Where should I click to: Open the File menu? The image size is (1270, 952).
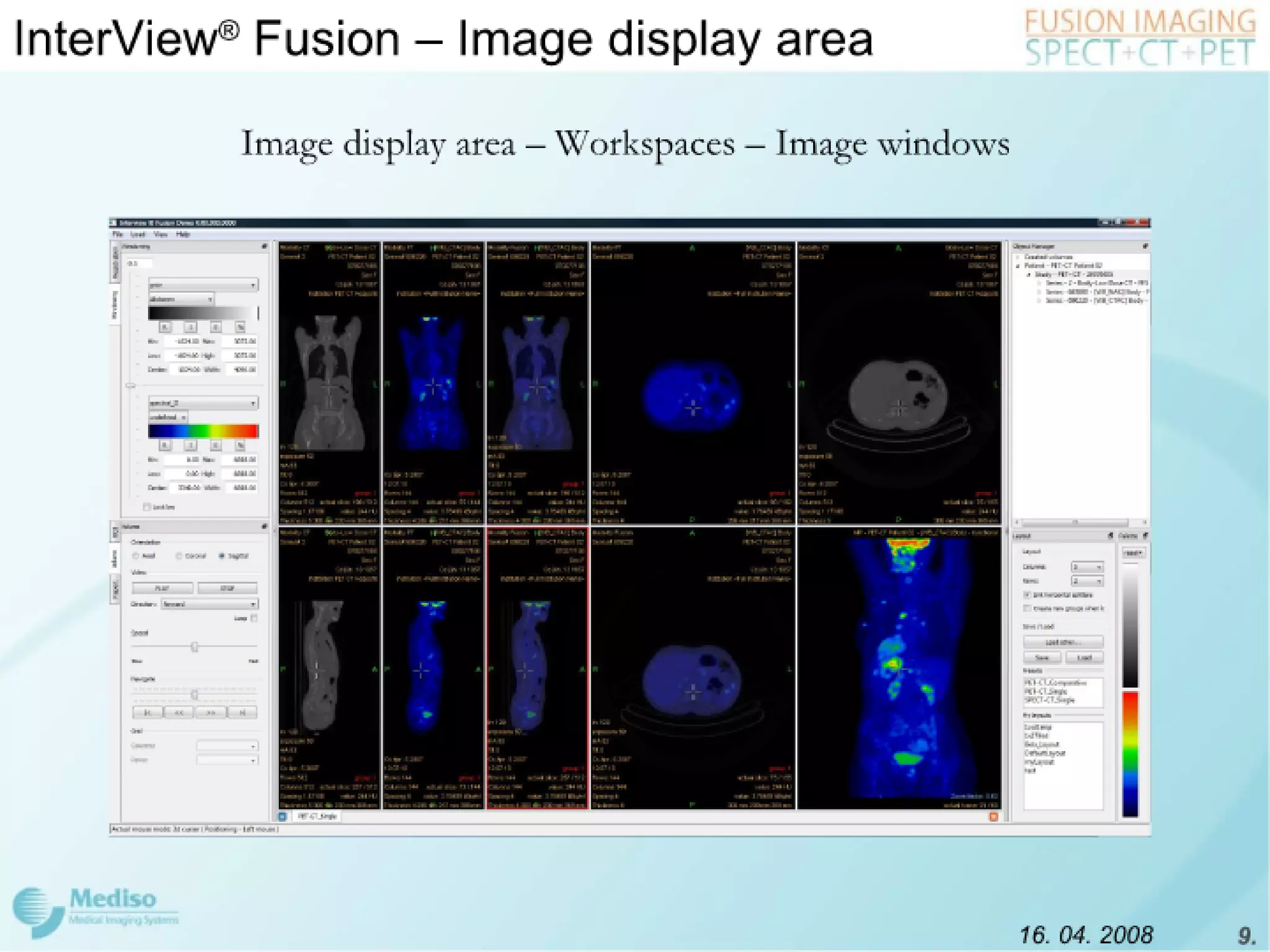click(117, 234)
